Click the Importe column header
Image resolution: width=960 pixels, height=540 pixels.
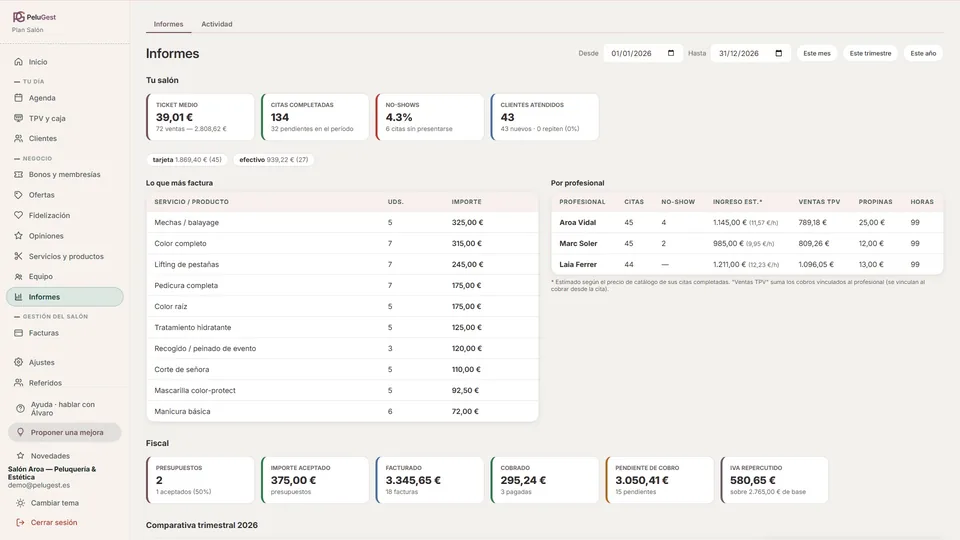(x=467, y=202)
